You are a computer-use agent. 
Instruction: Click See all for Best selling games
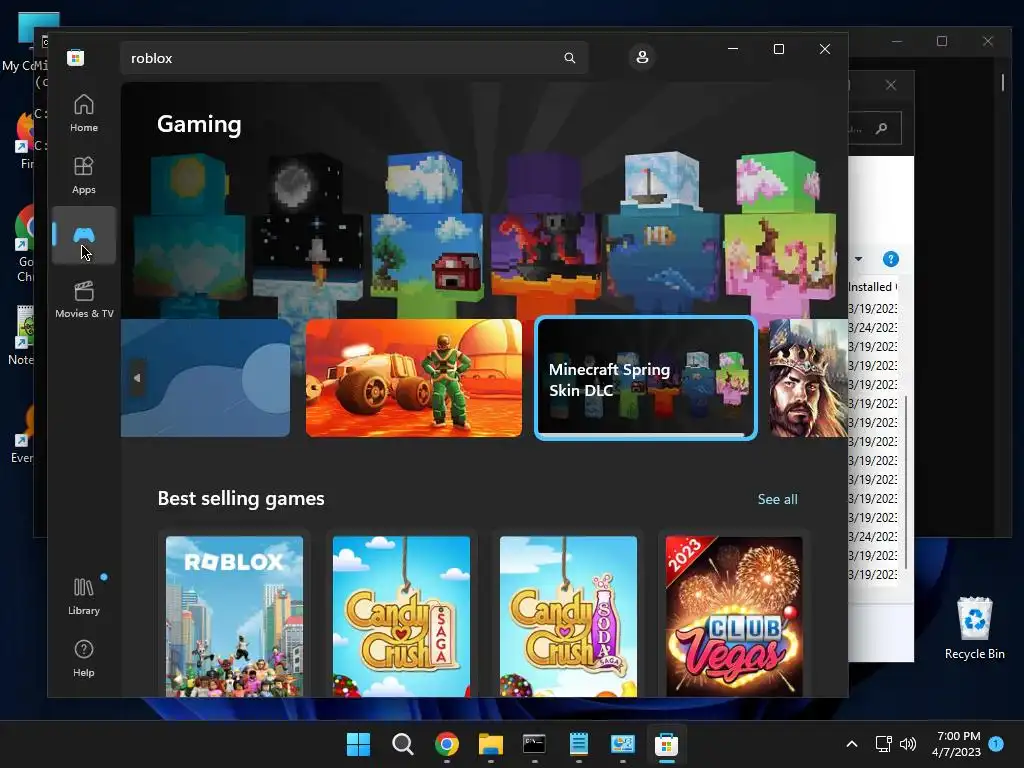pyautogui.click(x=777, y=499)
